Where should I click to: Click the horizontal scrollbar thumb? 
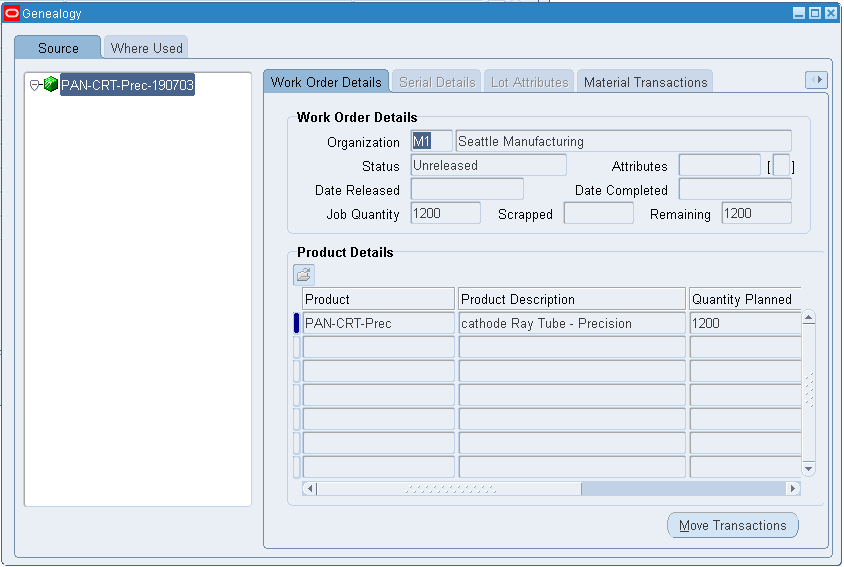click(449, 488)
